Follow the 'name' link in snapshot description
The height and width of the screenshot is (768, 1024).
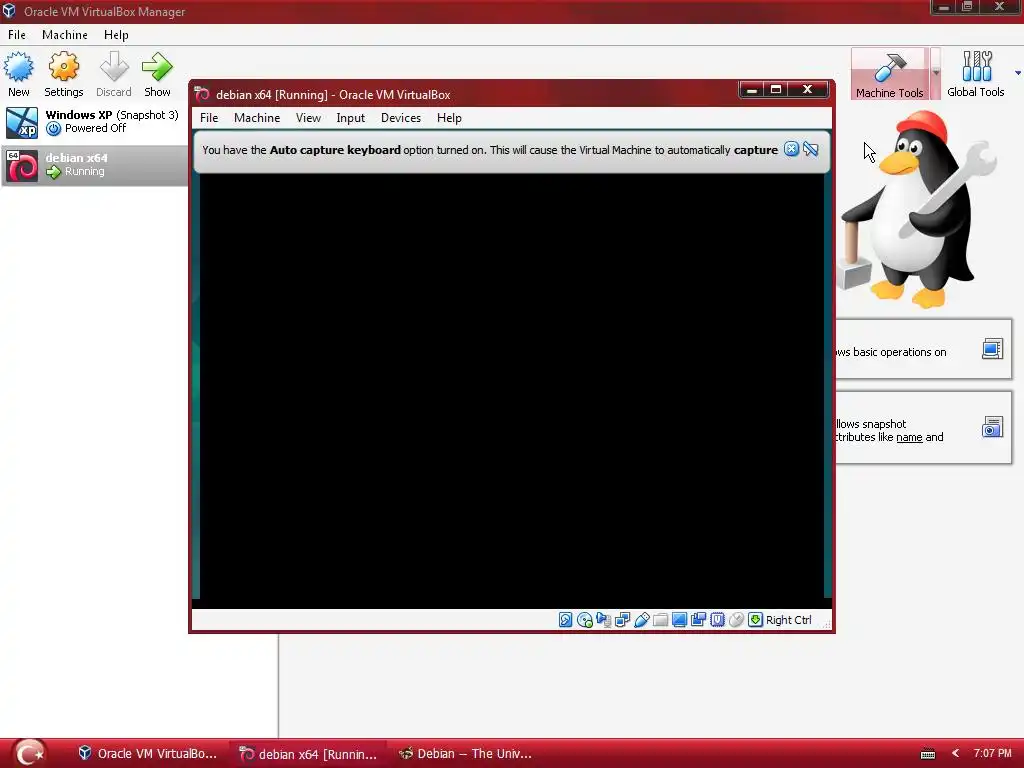pos(909,437)
